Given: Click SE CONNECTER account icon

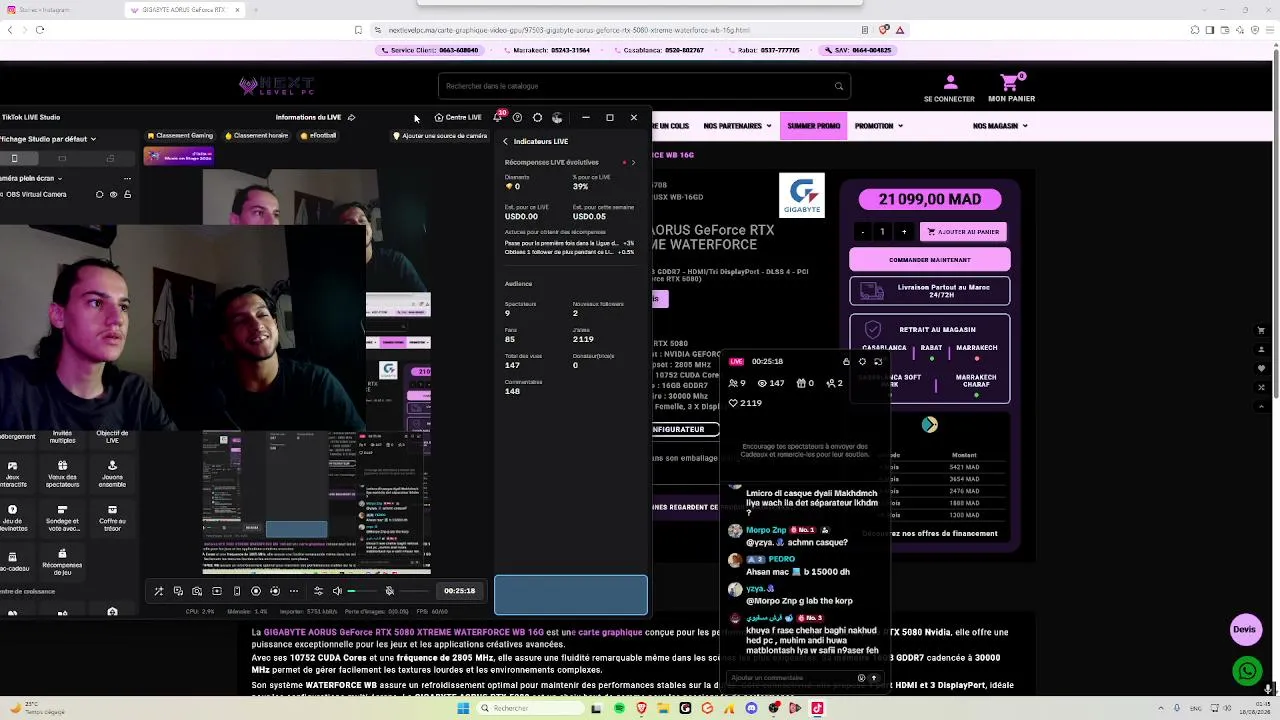Looking at the screenshot, I should pyautogui.click(x=950, y=82).
